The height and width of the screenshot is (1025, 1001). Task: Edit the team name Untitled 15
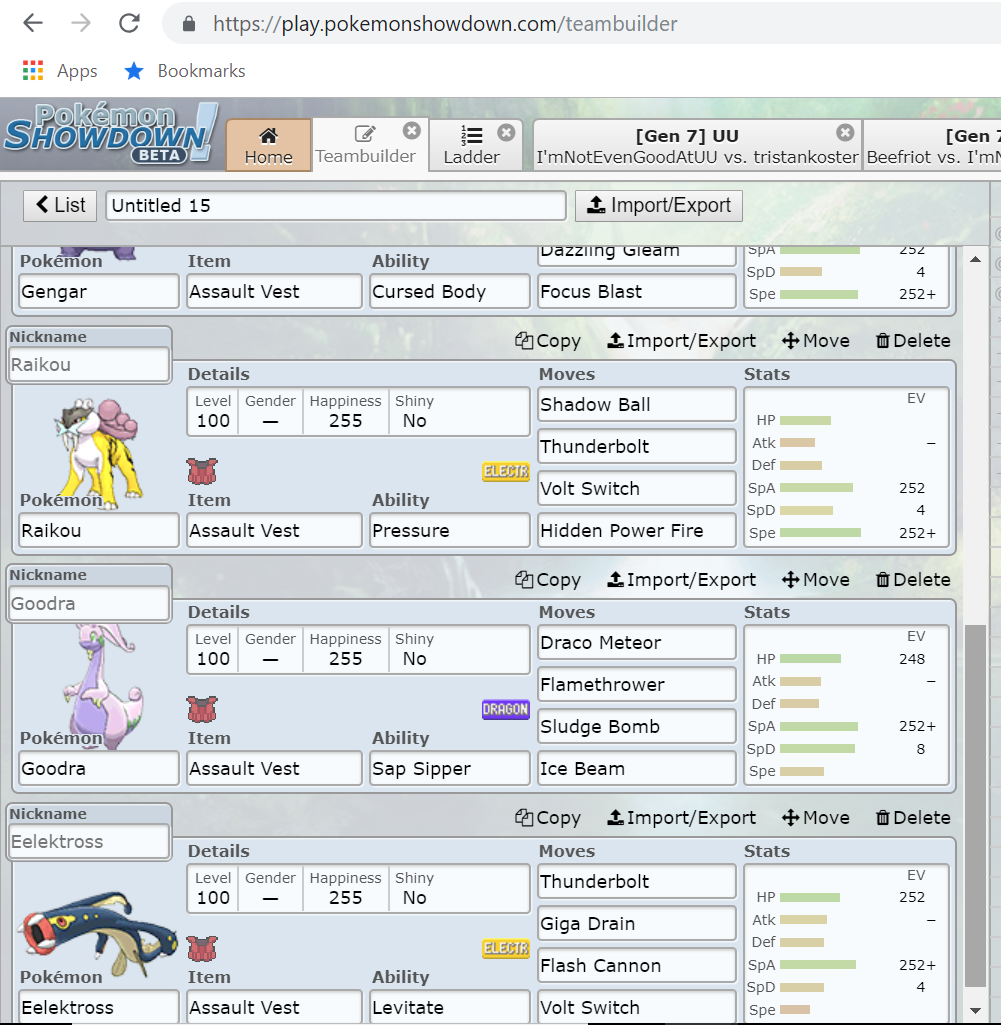tap(336, 205)
